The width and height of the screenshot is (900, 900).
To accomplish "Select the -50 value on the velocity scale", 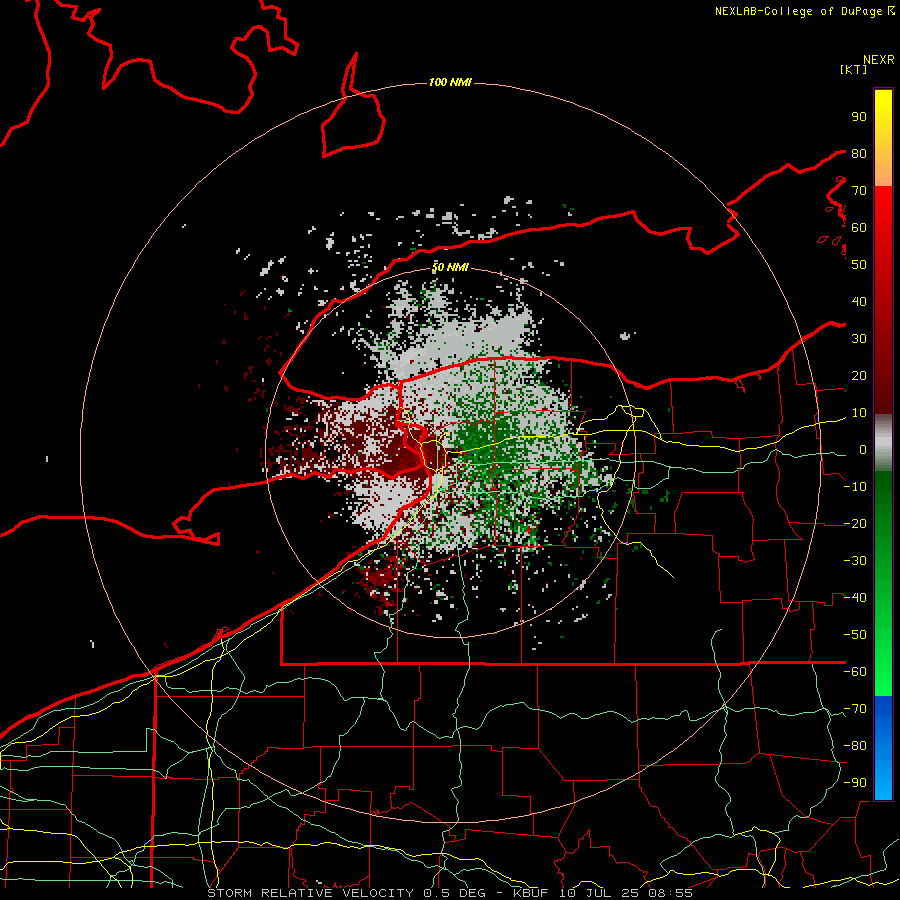I will [x=855, y=635].
